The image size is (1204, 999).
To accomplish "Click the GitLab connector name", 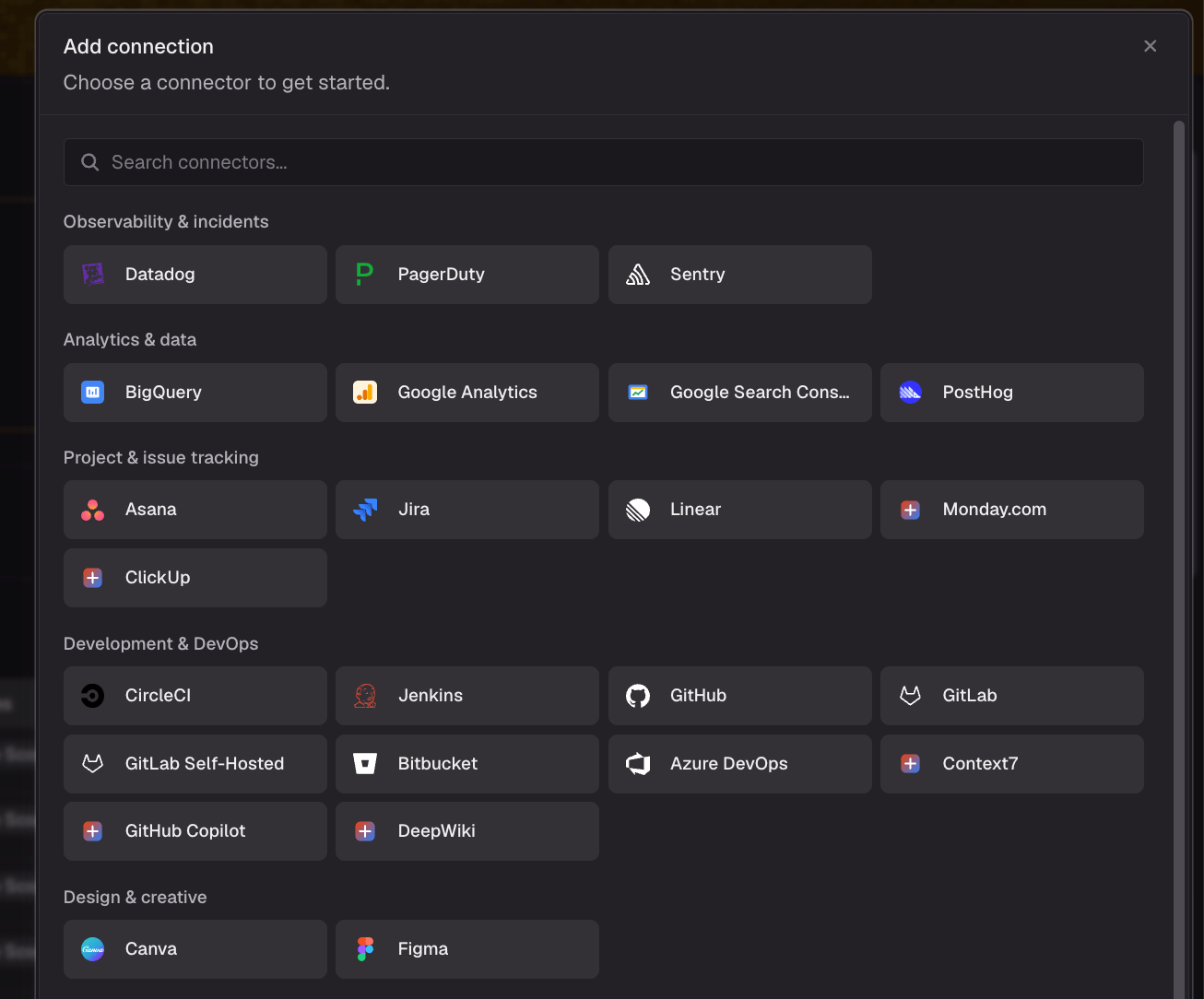I will click(970, 696).
